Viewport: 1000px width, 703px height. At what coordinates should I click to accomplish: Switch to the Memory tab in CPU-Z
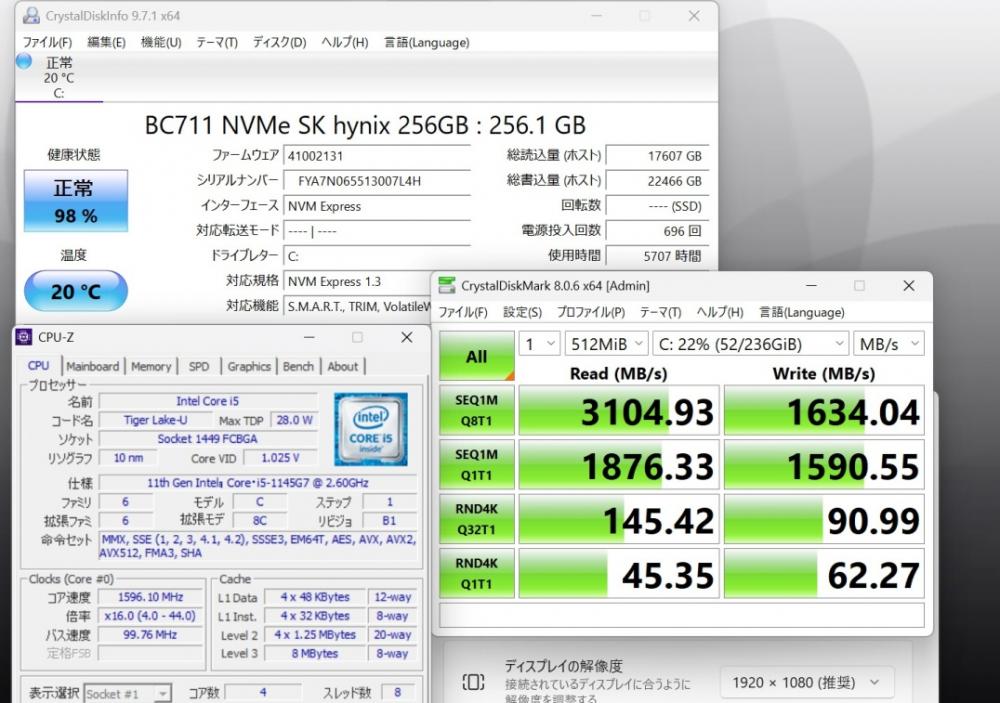(151, 366)
